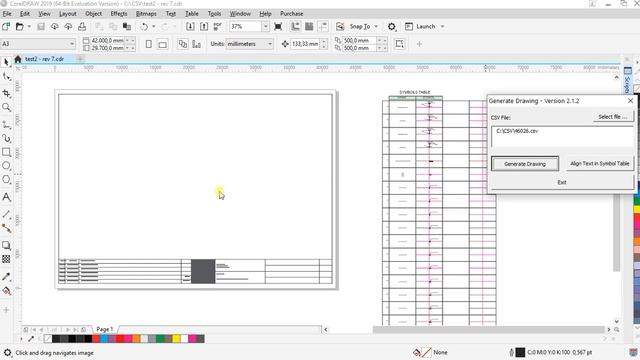This screenshot has width=640, height=360.
Task: Set page orientation to Landscape
Action: (x=162, y=44)
